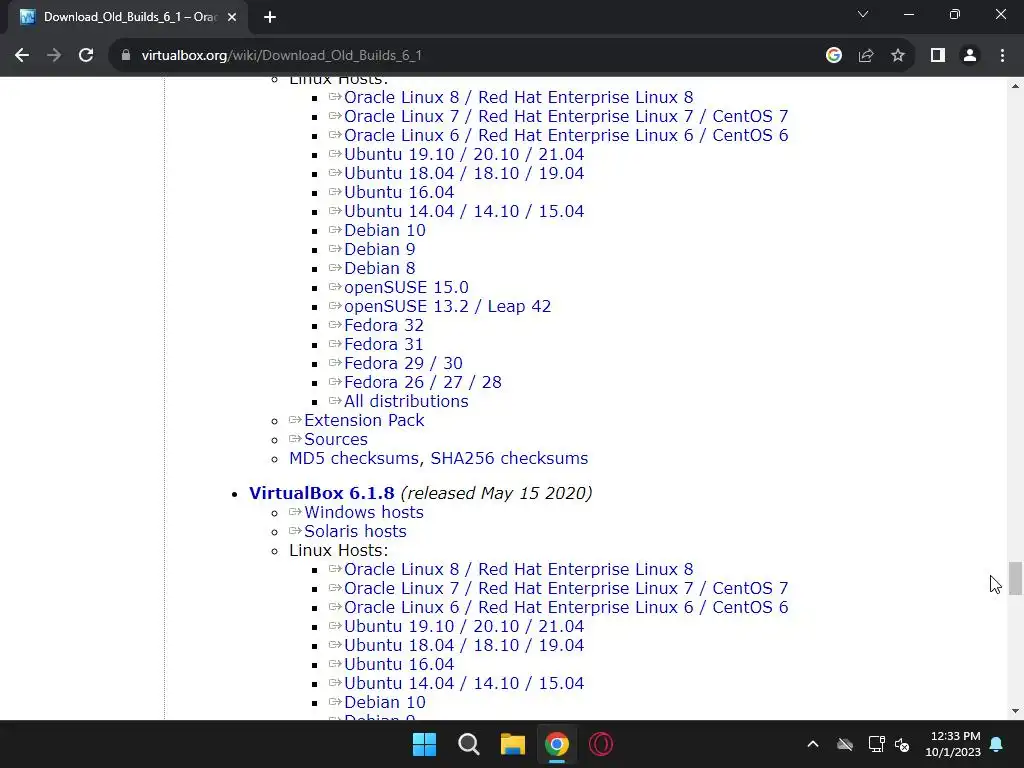Open 6.1.8 Oracle Linux 8 link
Screen dimensions: 1024x768
click(x=519, y=569)
